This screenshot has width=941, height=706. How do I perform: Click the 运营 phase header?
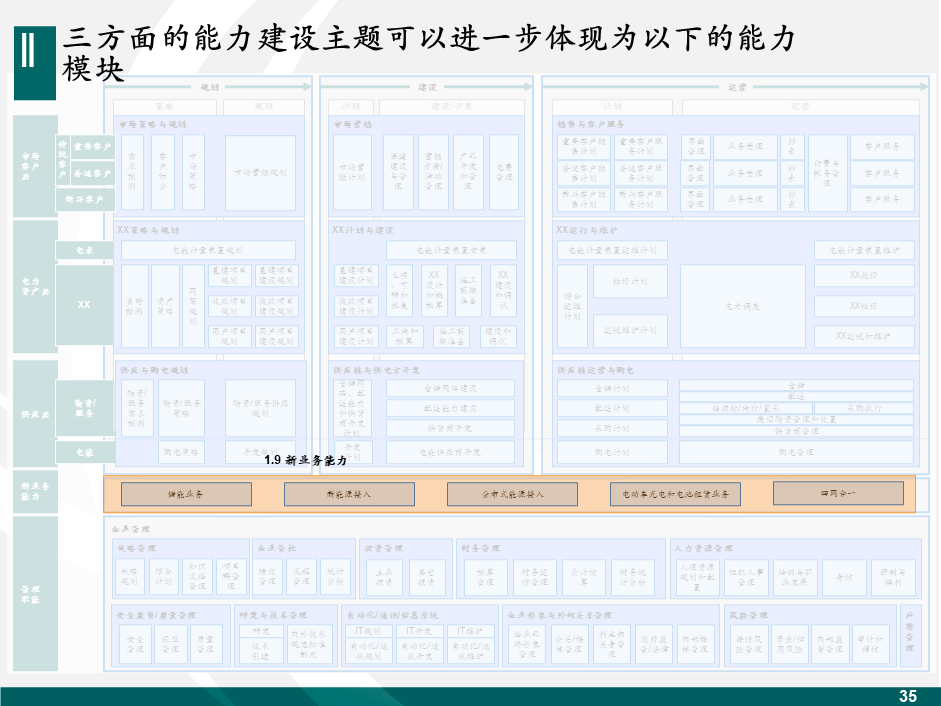pos(737,87)
